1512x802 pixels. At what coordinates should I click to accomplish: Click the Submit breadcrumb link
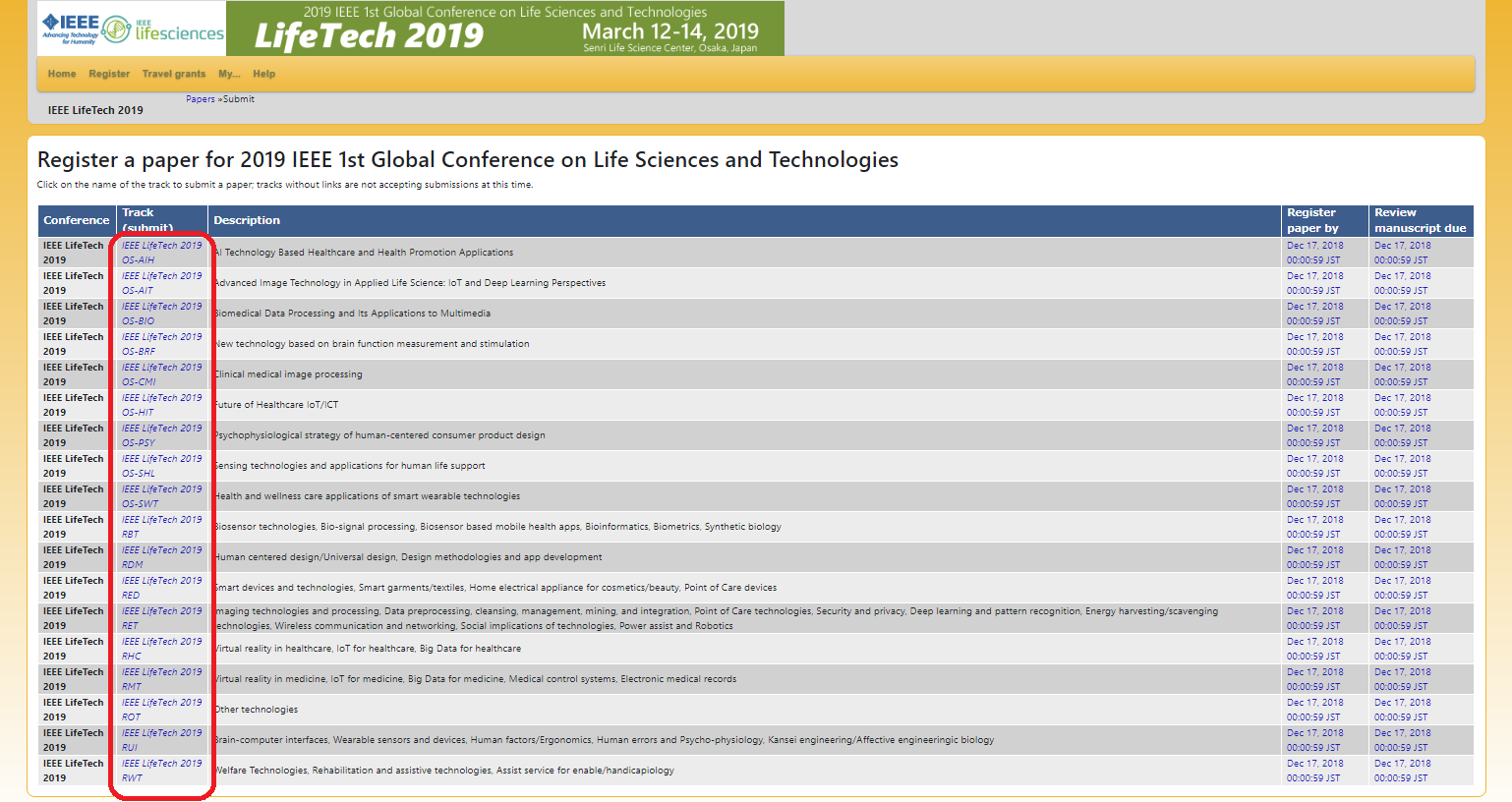click(x=239, y=99)
